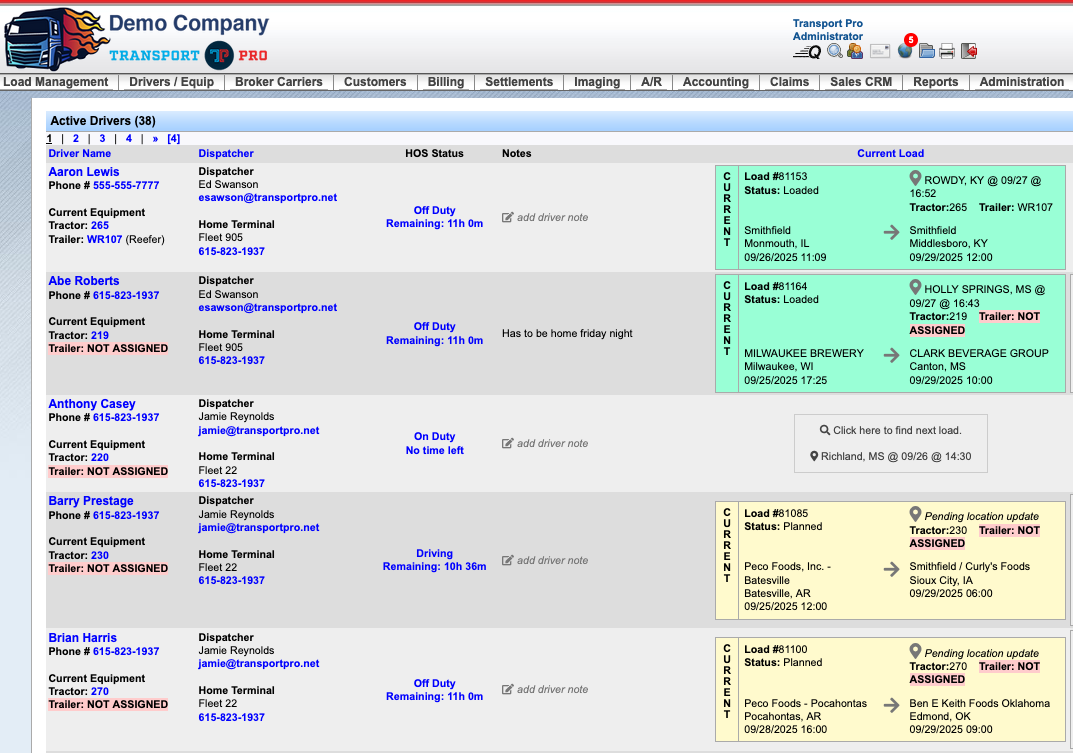Open the Reports menu
The image size is (1073, 753).
click(935, 81)
